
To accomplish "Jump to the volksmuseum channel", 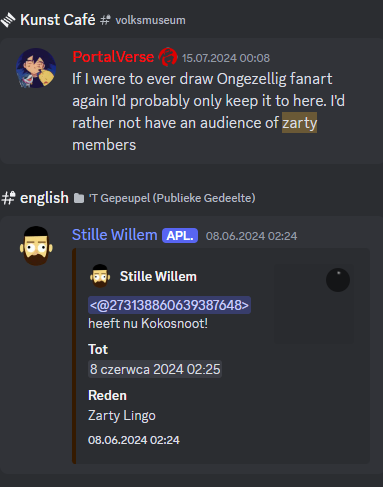I will [150, 20].
